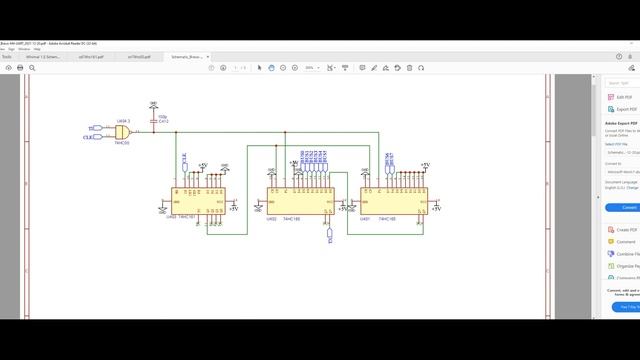Click the U401 74HC165 chip

pyautogui.click(x=394, y=201)
